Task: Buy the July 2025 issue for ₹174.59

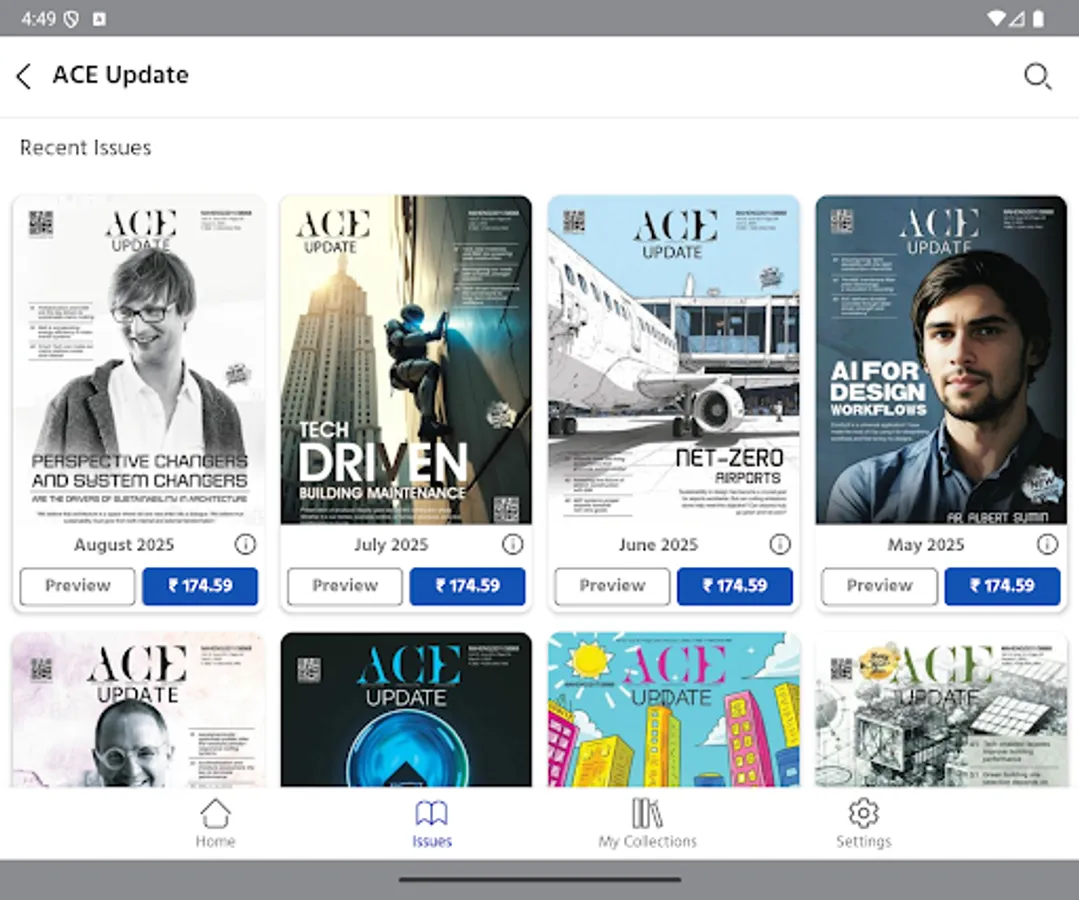Action: click(x=467, y=586)
